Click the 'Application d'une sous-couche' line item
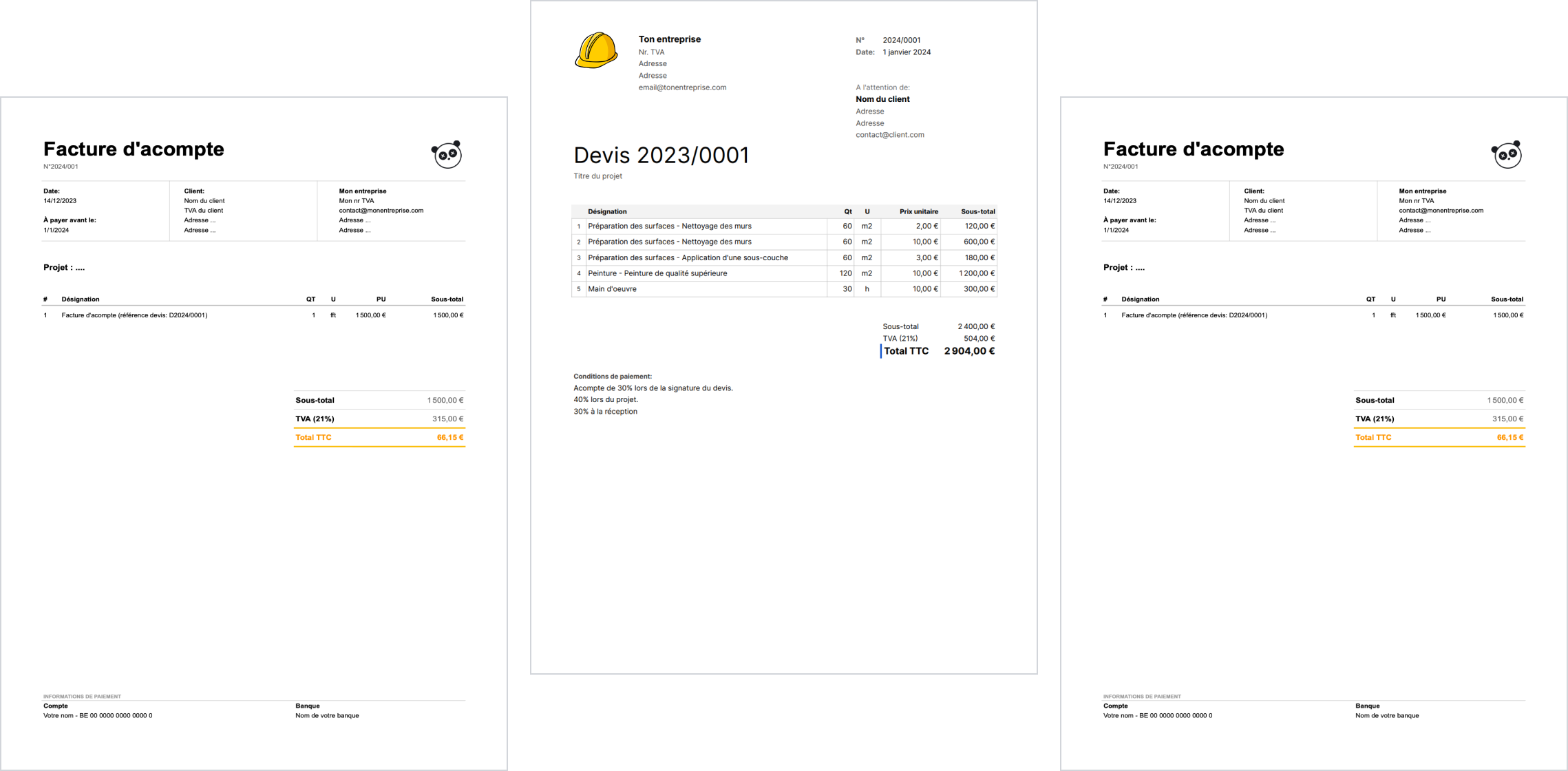The width and height of the screenshot is (1568, 771). [688, 257]
